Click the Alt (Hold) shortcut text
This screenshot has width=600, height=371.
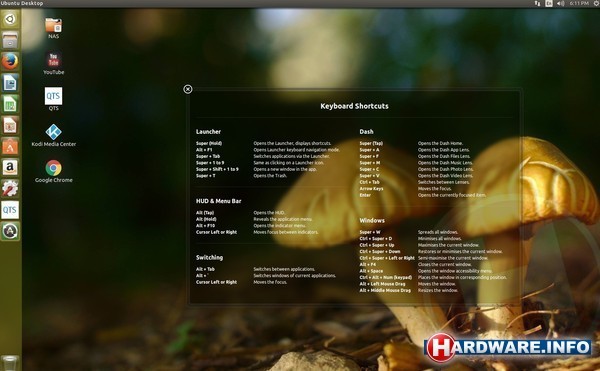pos(206,219)
